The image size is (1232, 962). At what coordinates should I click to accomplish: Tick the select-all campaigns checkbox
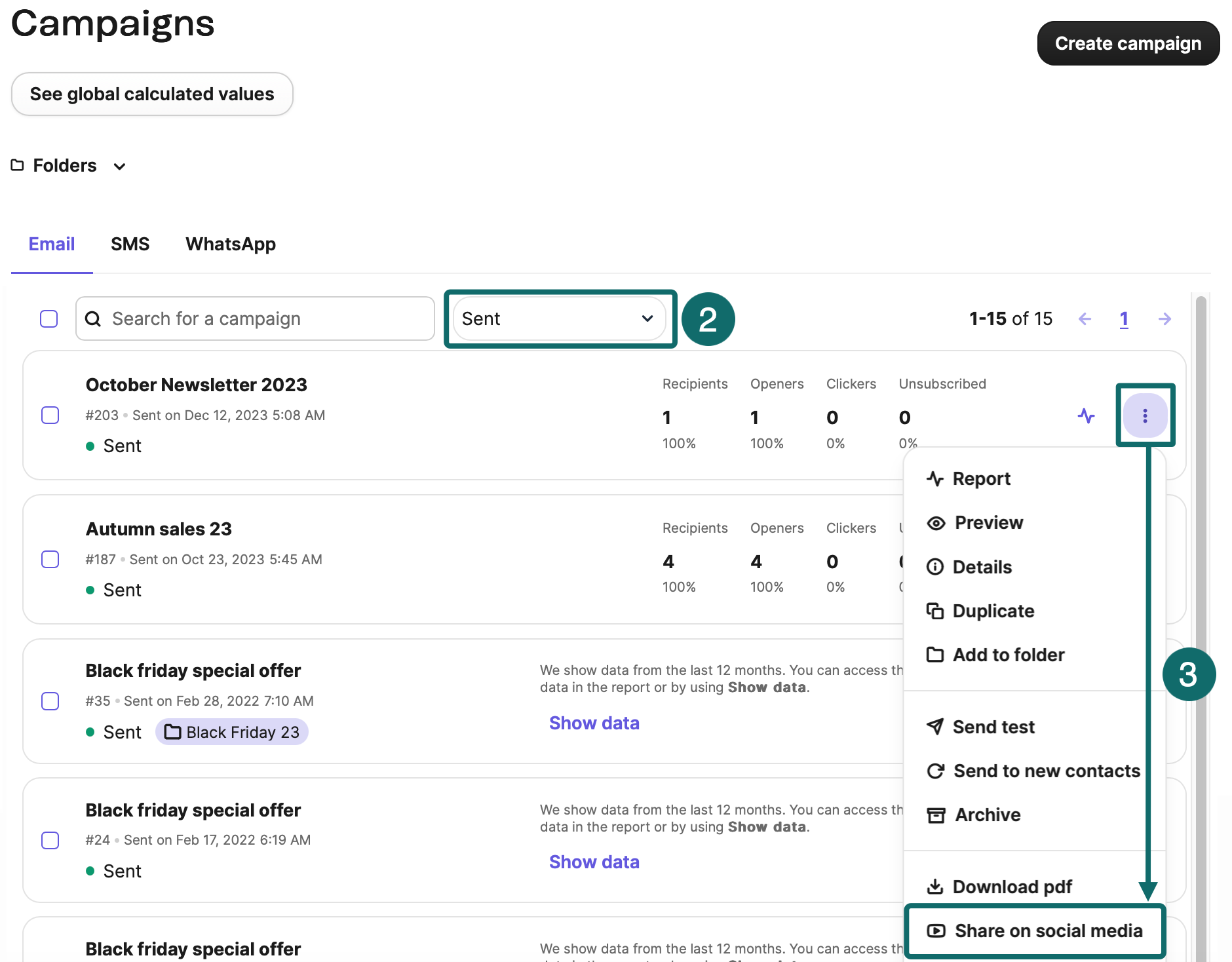point(49,319)
